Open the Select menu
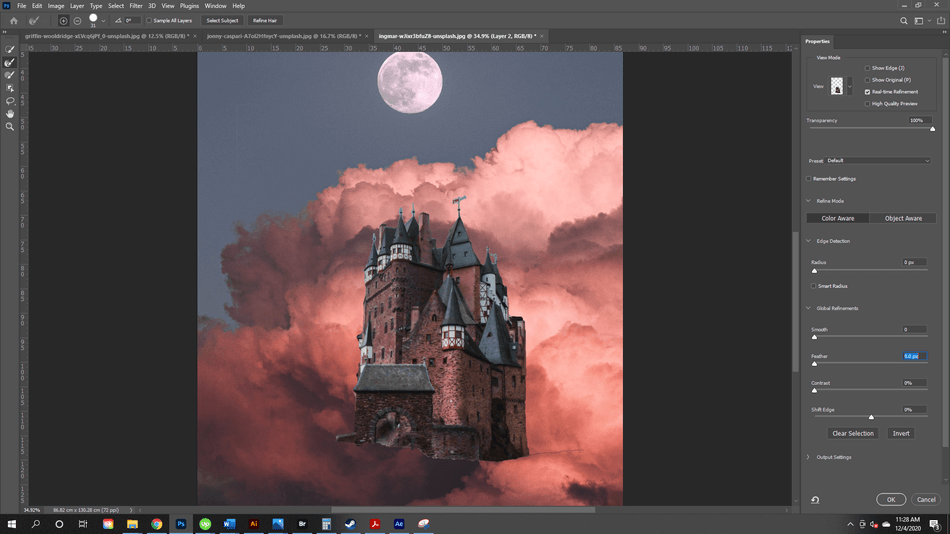The image size is (950, 534). click(116, 5)
